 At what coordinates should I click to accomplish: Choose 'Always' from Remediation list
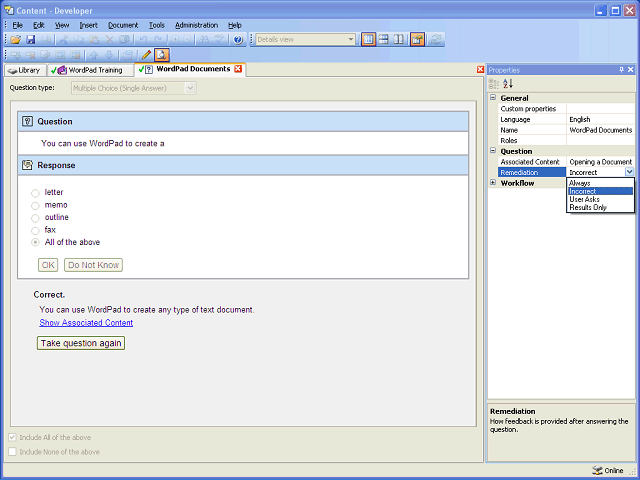click(x=600, y=183)
